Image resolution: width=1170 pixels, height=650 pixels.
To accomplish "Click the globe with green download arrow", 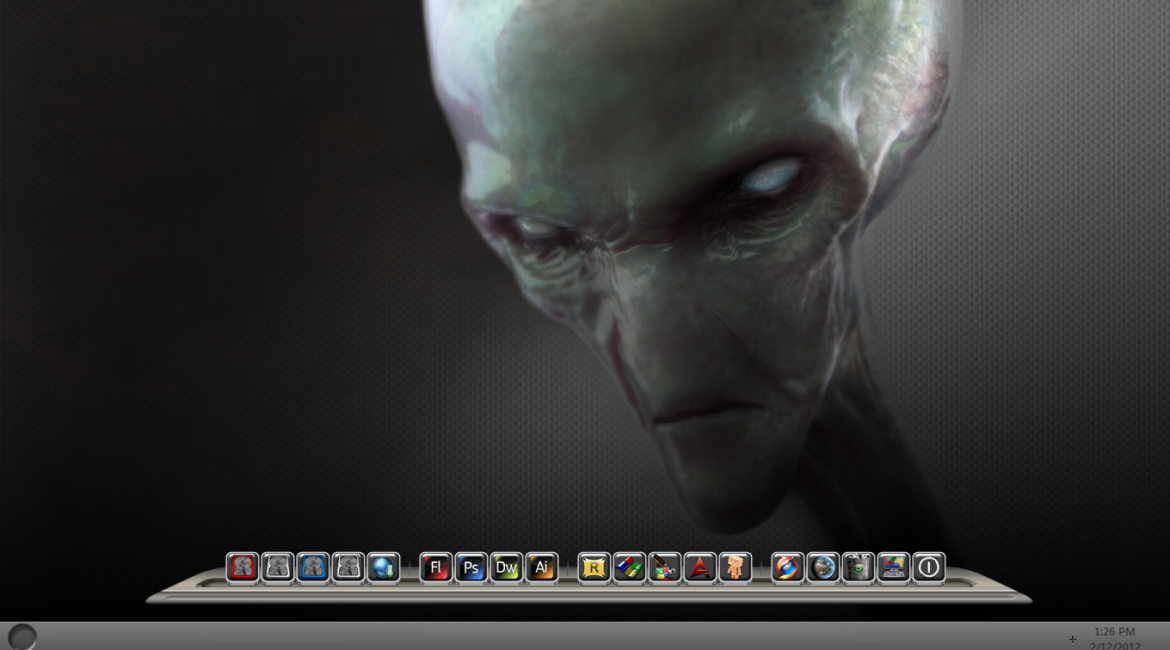I will tap(383, 568).
